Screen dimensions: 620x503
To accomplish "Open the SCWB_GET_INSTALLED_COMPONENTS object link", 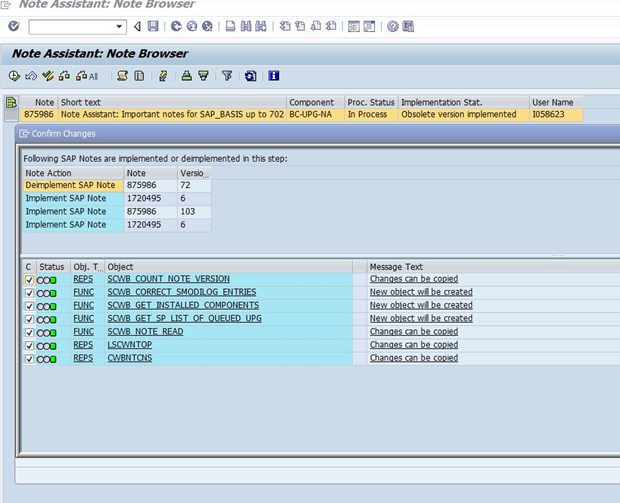I will tap(183, 305).
